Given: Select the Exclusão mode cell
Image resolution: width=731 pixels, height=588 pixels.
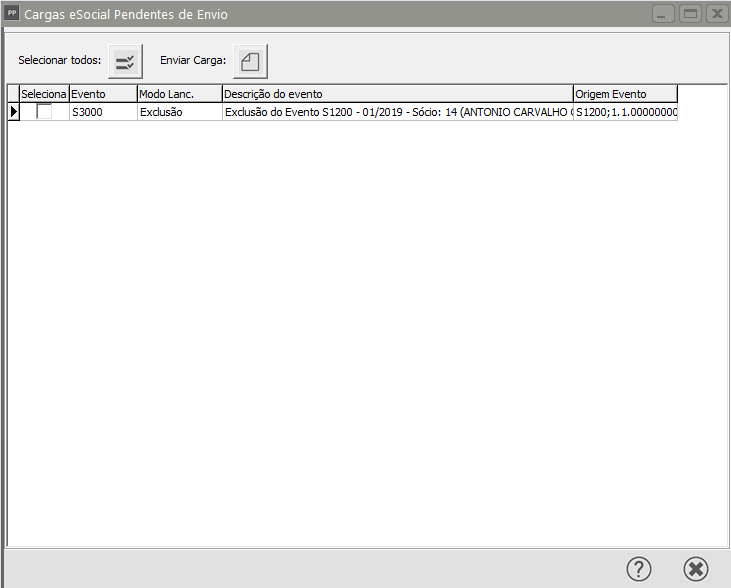Looking at the screenshot, I should pyautogui.click(x=179, y=113).
